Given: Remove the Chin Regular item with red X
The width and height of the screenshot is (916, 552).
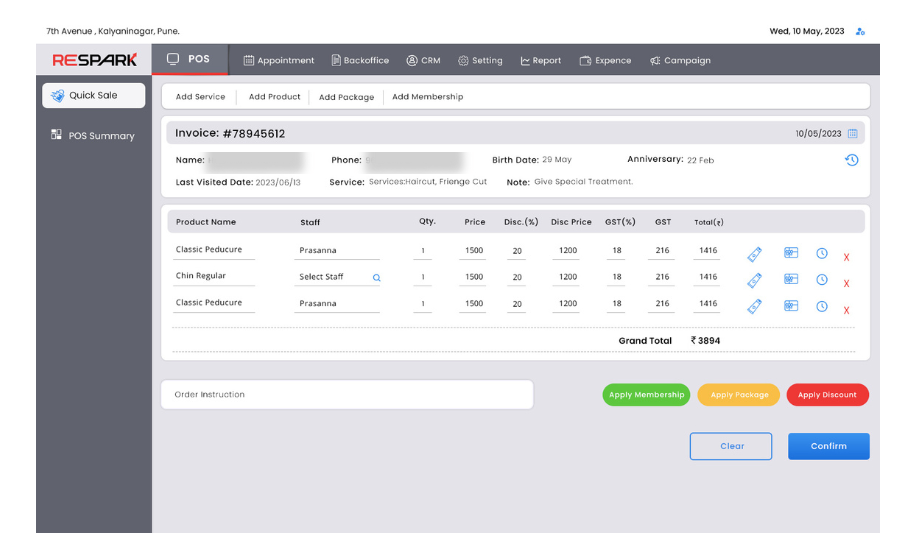Looking at the screenshot, I should click(846, 284).
